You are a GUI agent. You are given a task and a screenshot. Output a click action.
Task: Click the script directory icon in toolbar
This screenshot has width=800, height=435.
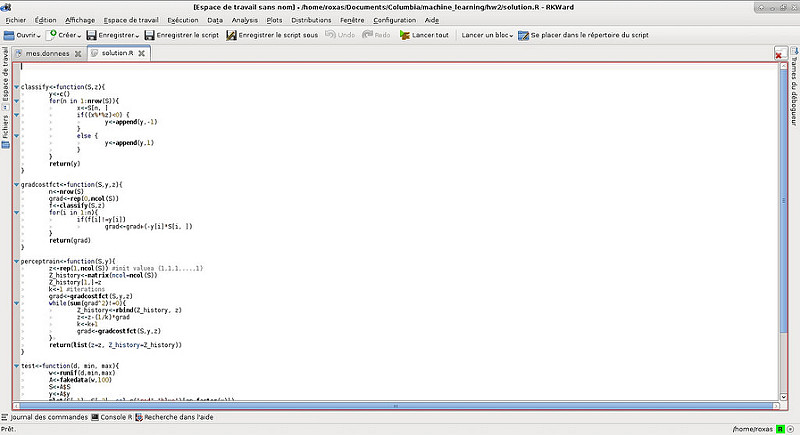[523, 35]
